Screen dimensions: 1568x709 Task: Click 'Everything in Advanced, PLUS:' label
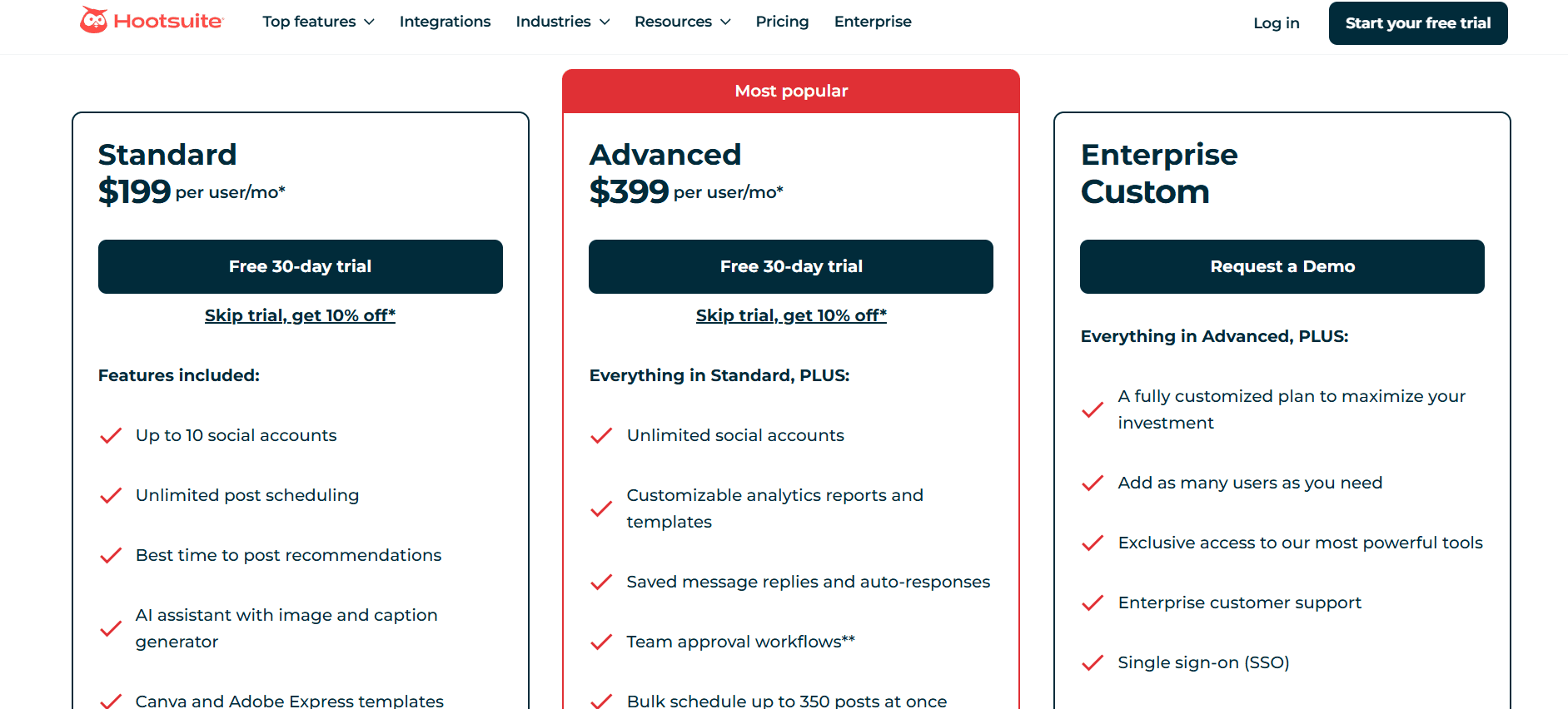tap(1214, 336)
